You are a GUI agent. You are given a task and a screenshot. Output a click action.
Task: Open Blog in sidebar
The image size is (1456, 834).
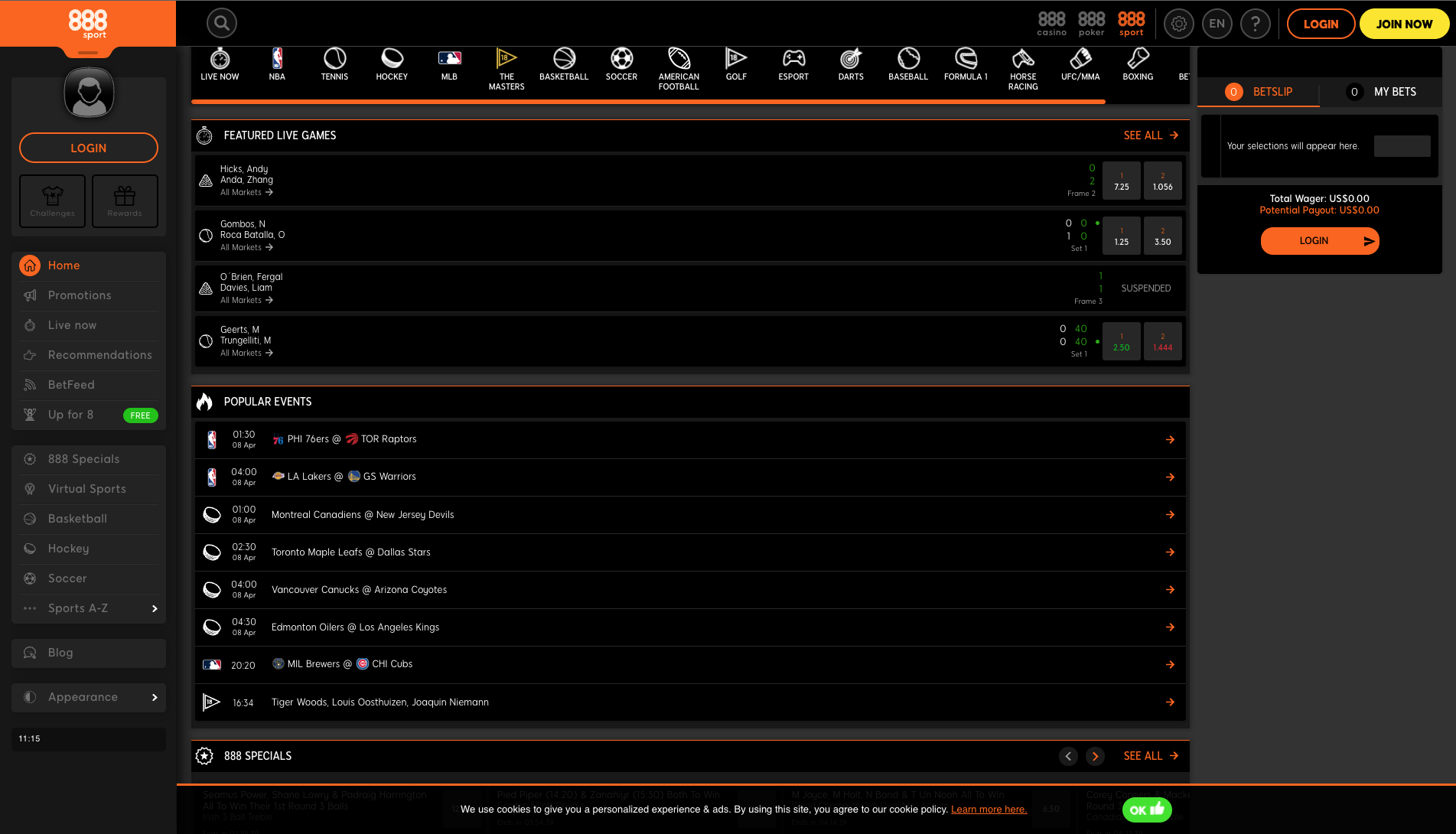[89, 653]
